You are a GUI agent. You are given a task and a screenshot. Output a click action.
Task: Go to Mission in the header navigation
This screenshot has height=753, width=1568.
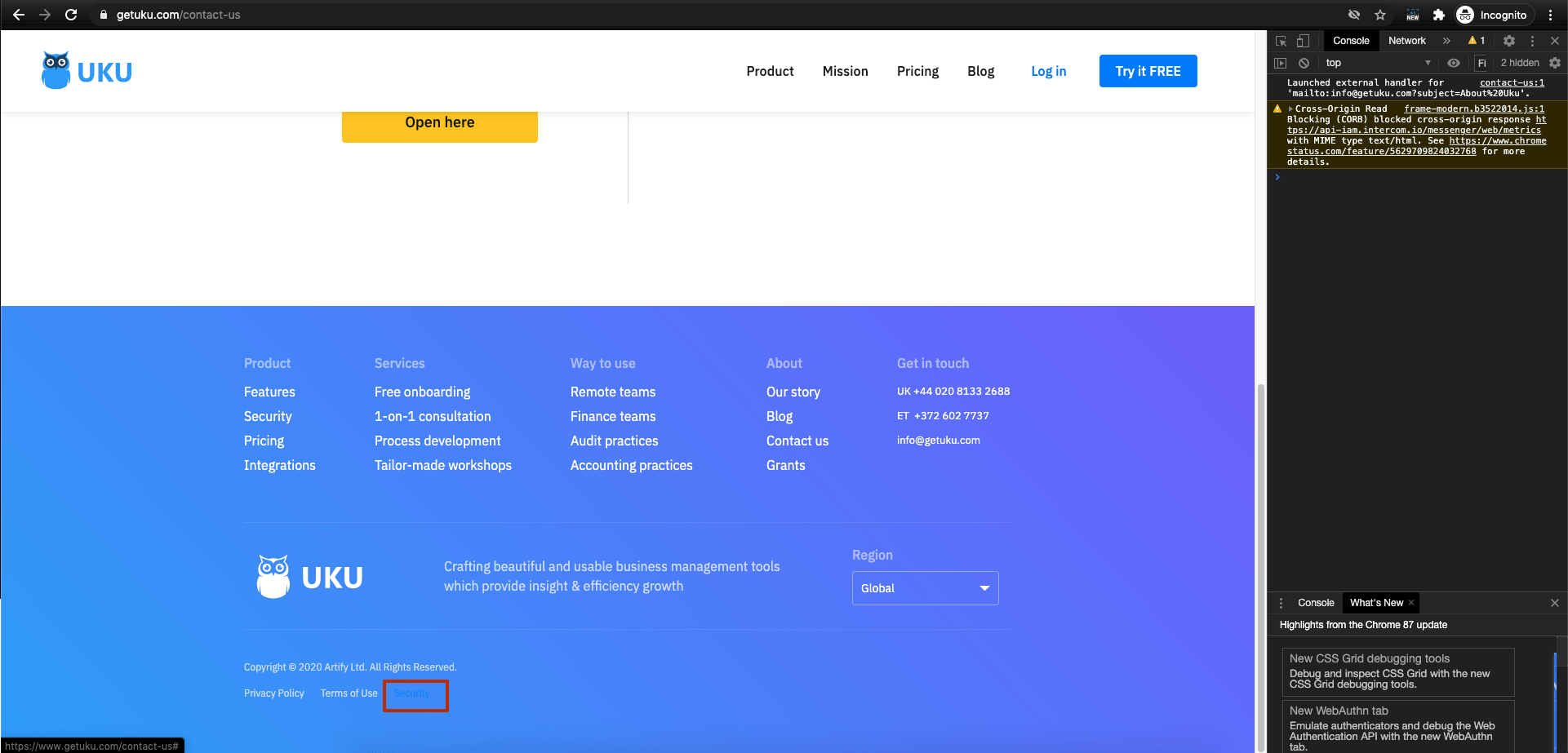click(845, 71)
